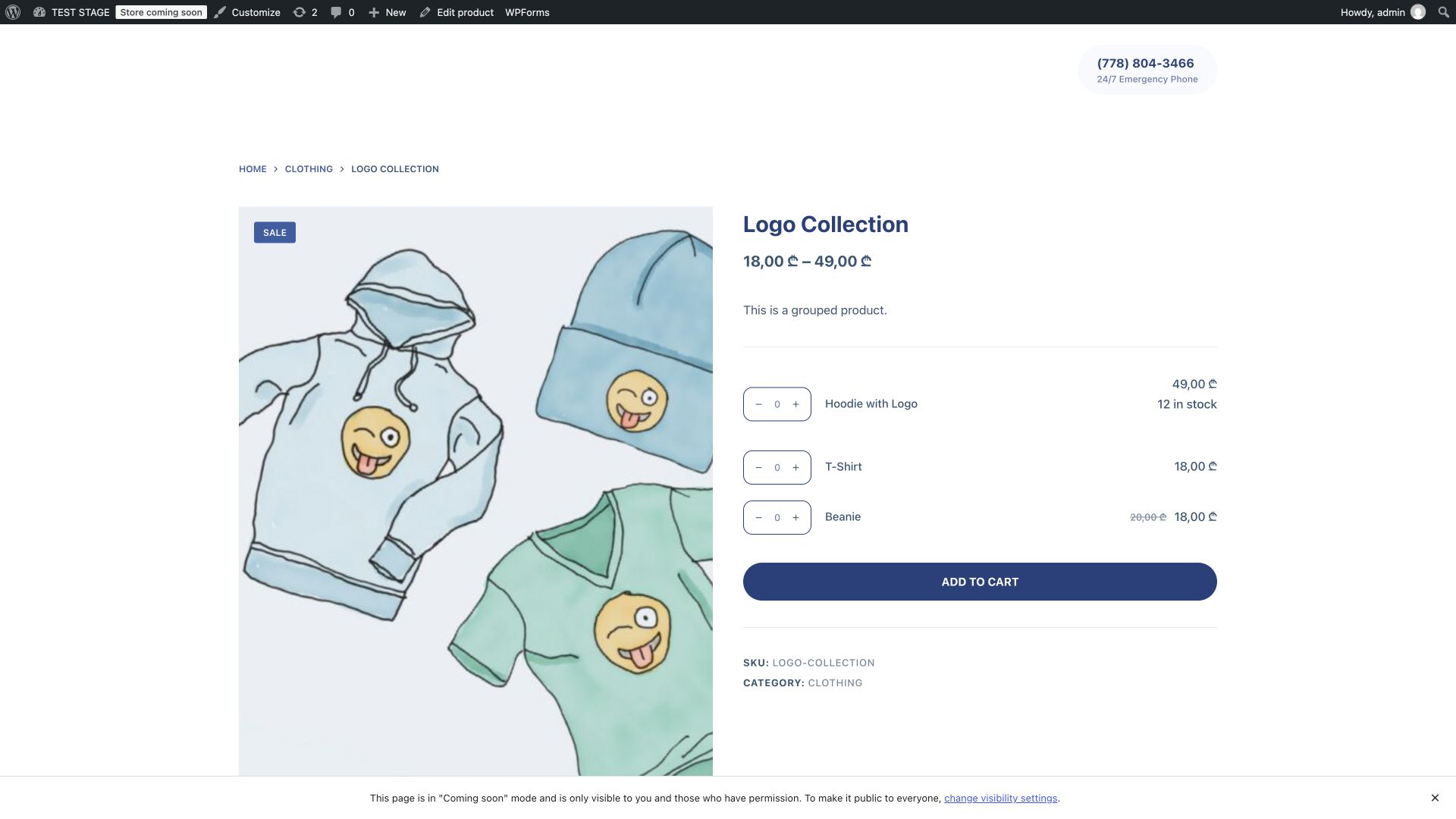This screenshot has width=1456, height=819.
Task: Increase Beanie quantity
Action: [795, 517]
